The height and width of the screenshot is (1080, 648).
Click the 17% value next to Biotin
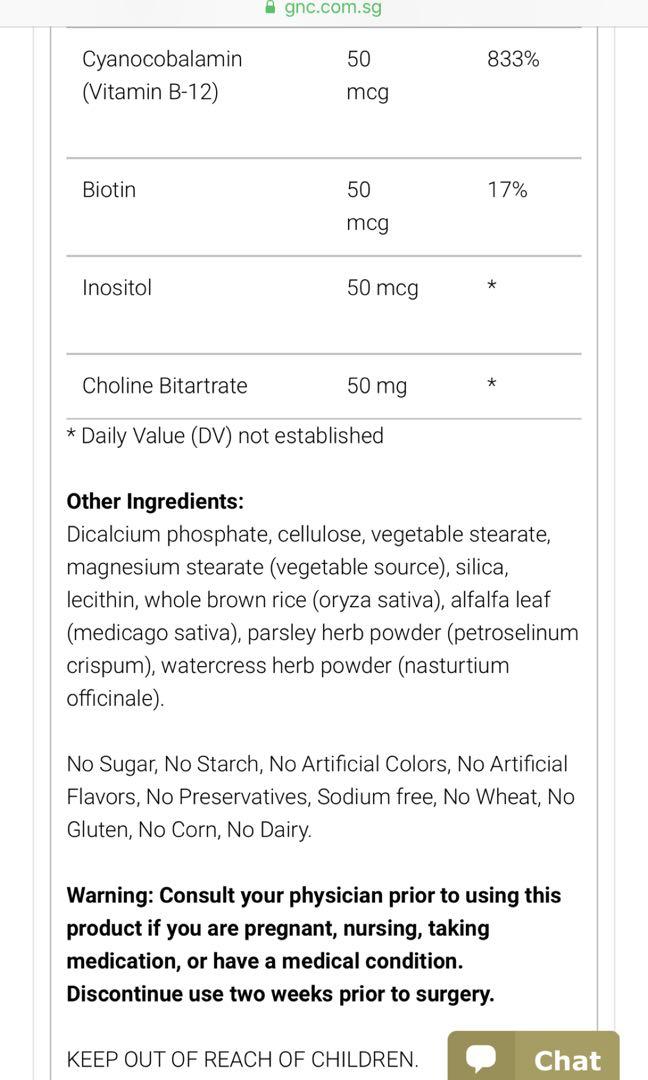(x=510, y=188)
